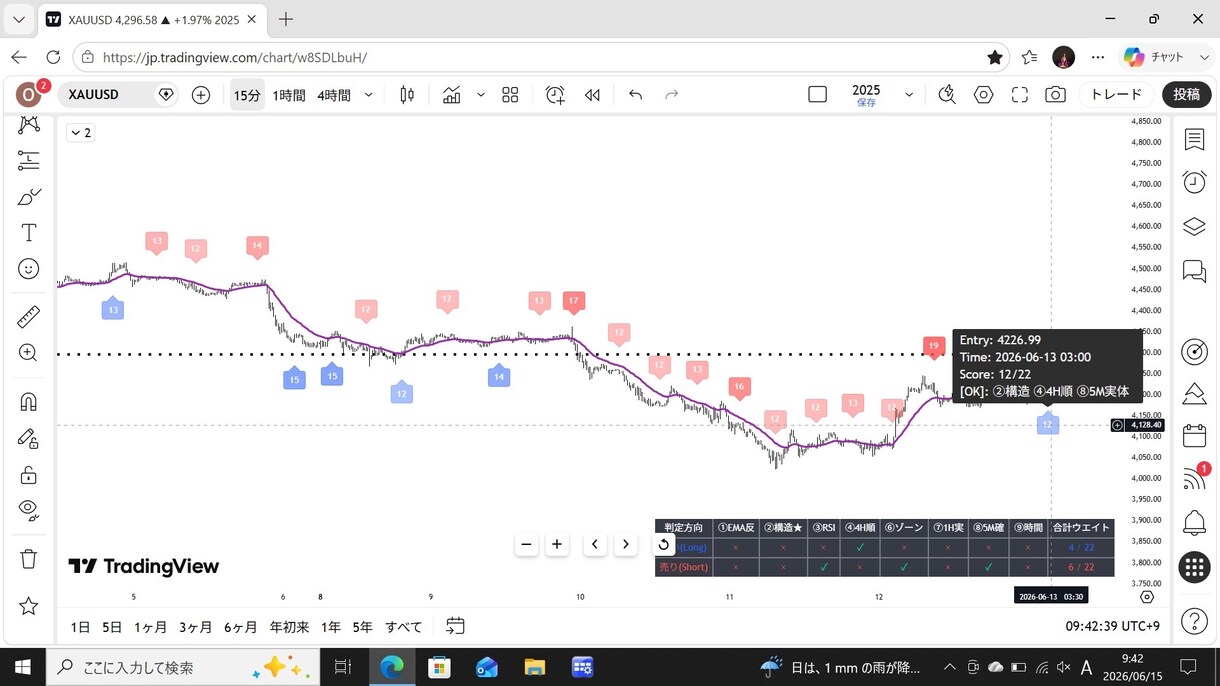The height and width of the screenshot is (686, 1220).
Task: Click the トレード button
Action: 1116,95
